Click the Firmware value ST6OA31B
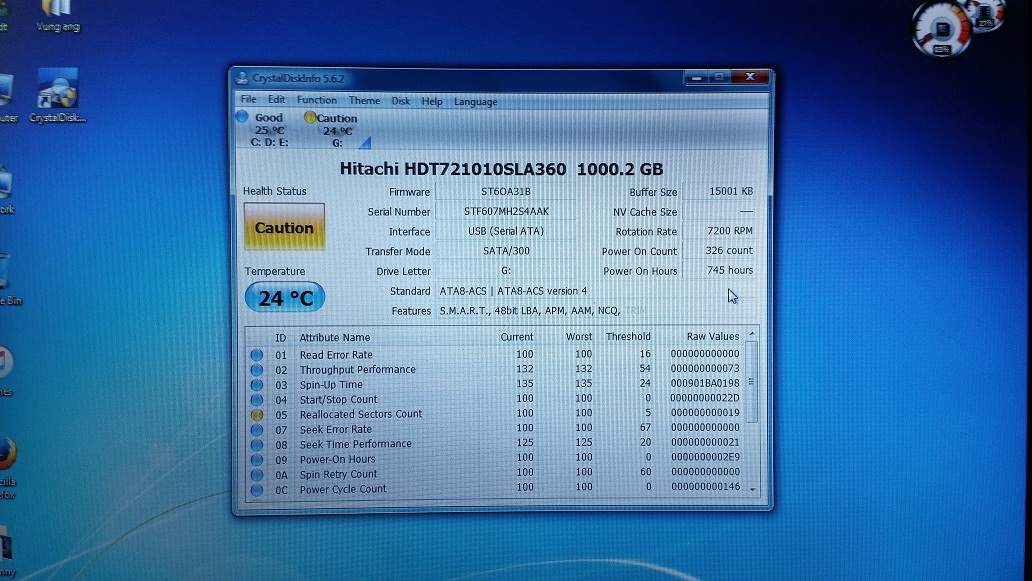 [505, 191]
